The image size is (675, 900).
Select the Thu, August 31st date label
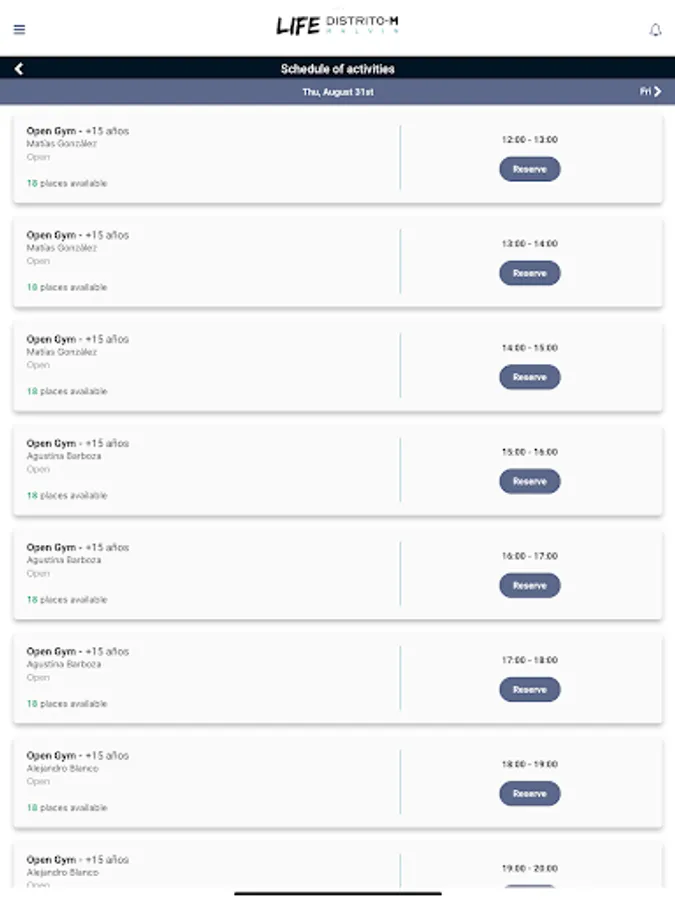pyautogui.click(x=338, y=92)
